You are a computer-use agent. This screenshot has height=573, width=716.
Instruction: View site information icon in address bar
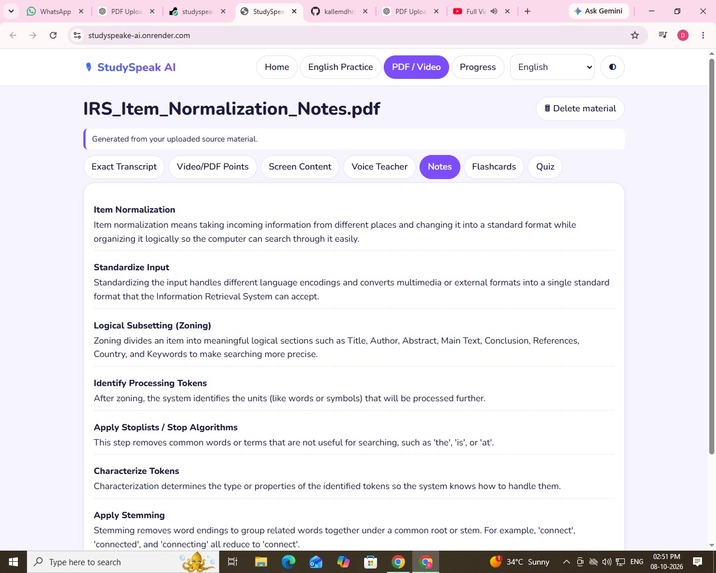[77, 35]
